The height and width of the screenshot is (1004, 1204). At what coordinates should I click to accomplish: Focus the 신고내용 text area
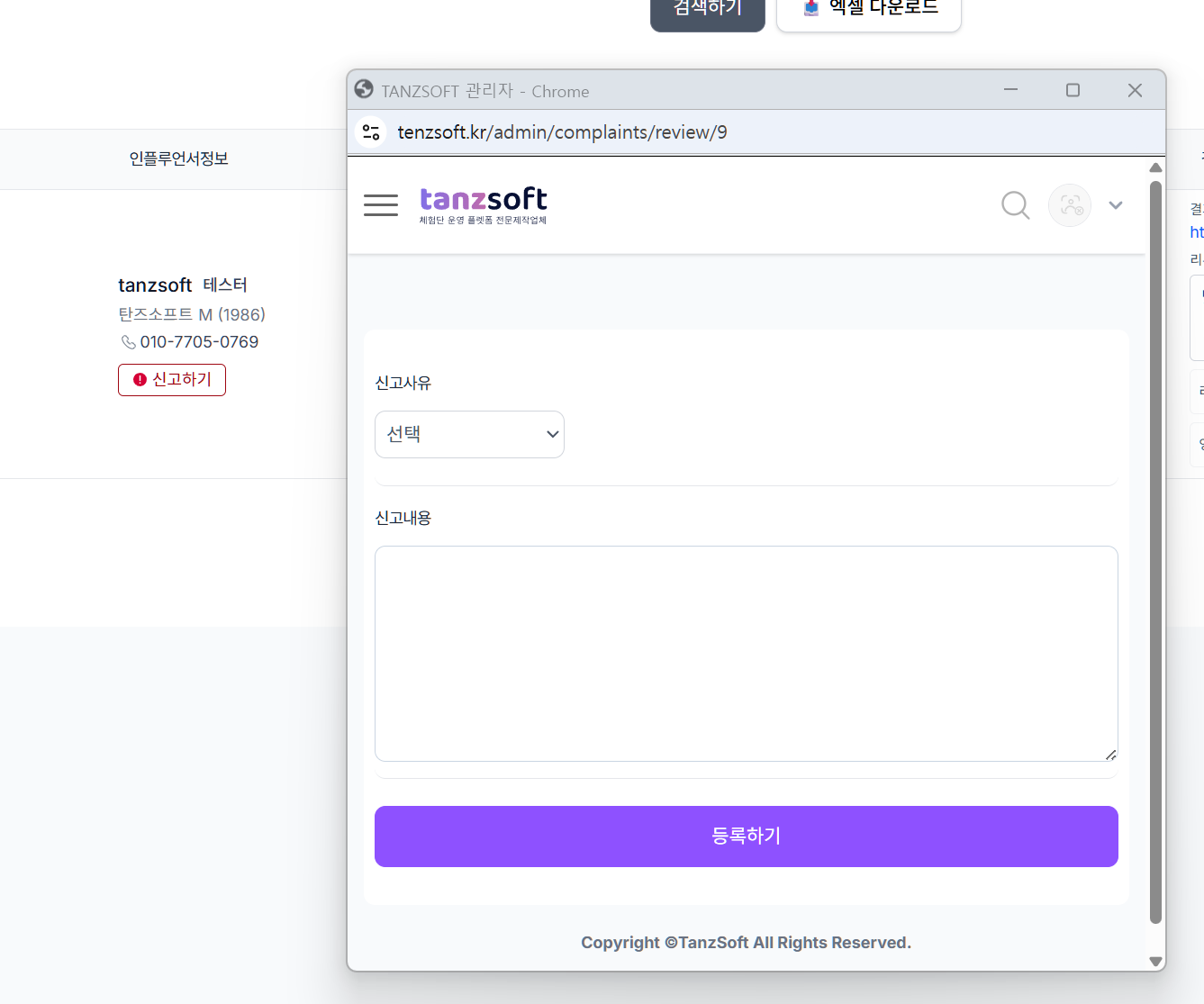pos(746,653)
